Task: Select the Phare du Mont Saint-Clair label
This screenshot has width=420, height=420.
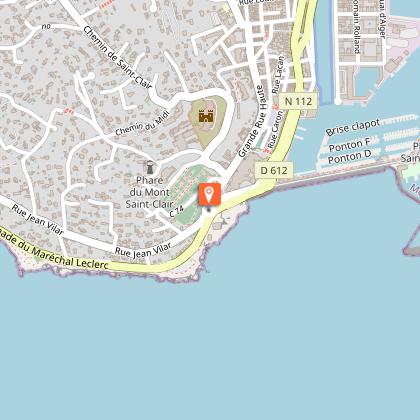Action: tap(150, 192)
